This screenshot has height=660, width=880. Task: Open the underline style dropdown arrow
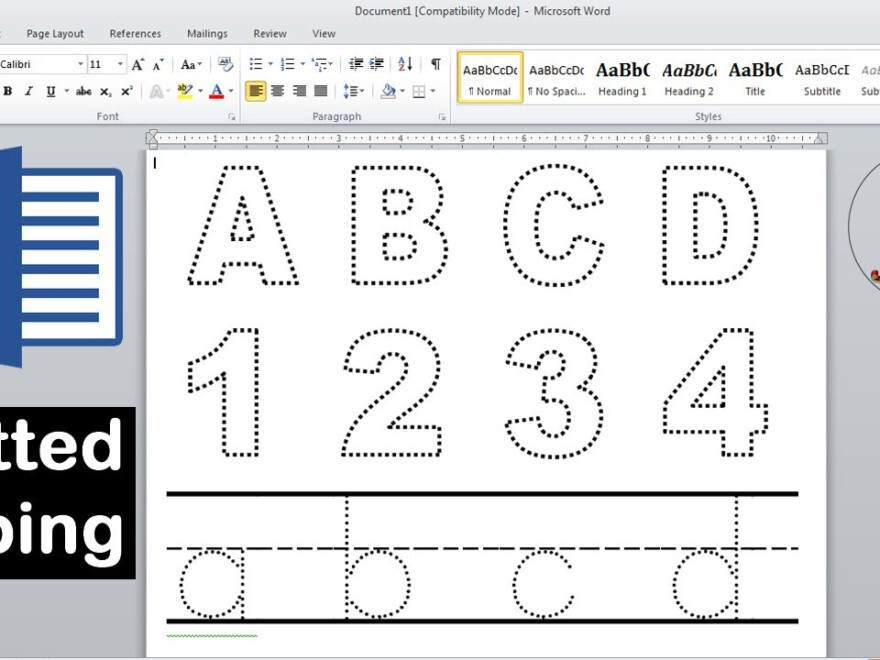coord(66,91)
